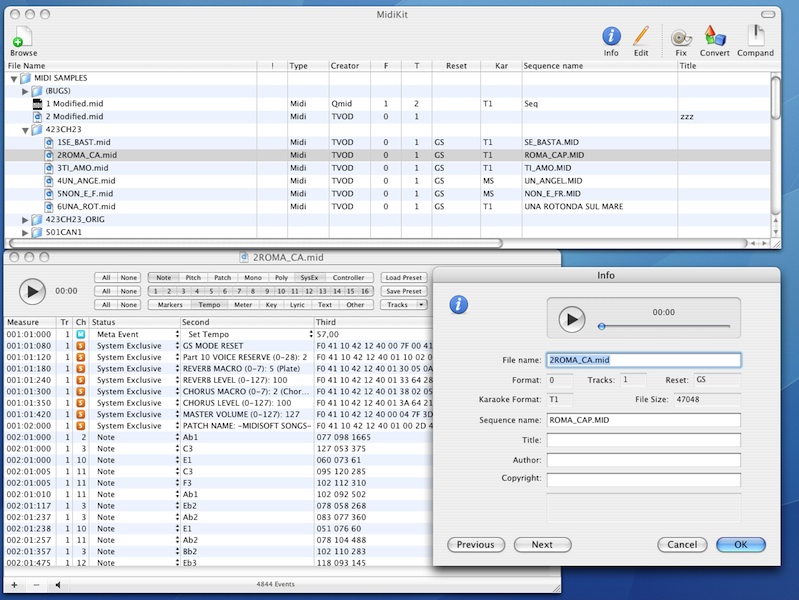
Task: Click the Creator column header
Action: (348, 65)
